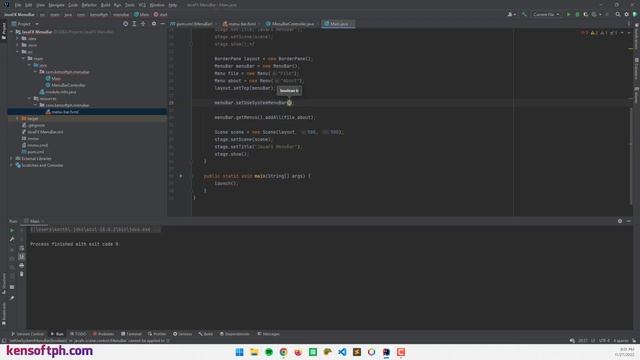Expand the .idea folder
This screenshot has height=360, width=640.
coord(17,38)
